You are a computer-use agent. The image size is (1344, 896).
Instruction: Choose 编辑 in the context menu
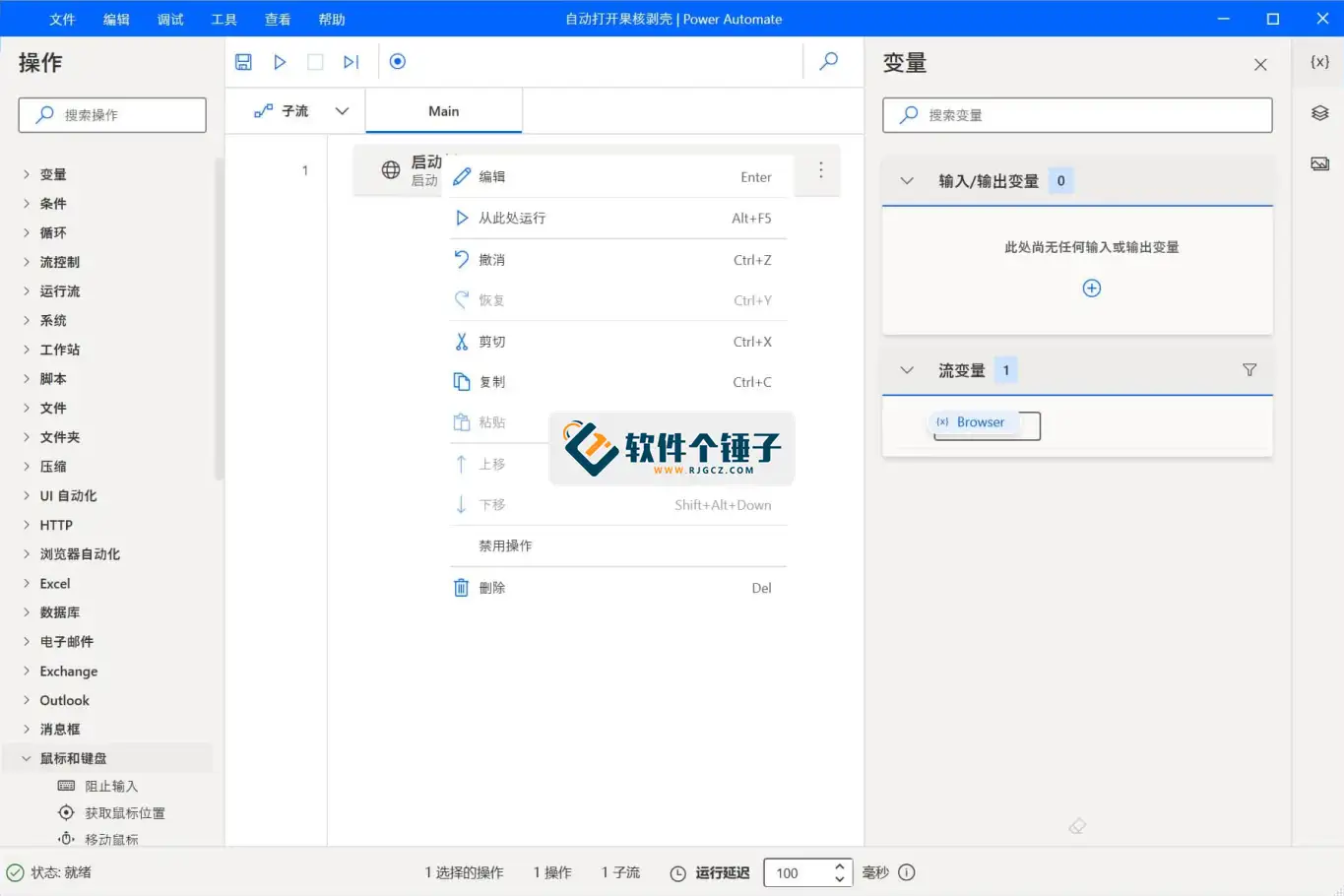(618, 177)
